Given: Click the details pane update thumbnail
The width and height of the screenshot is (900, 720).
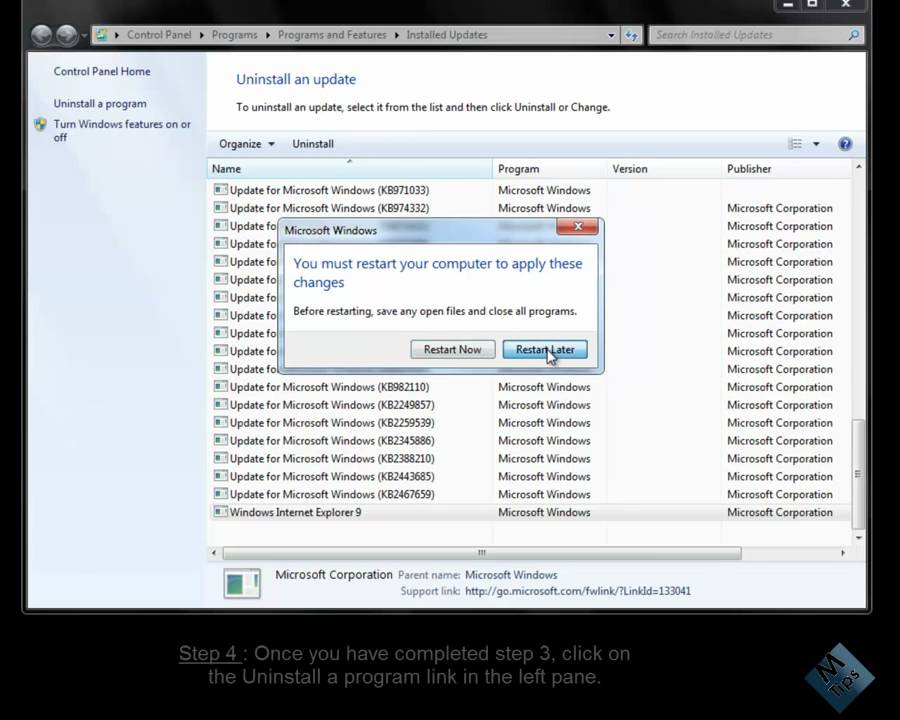Looking at the screenshot, I should point(242,583).
